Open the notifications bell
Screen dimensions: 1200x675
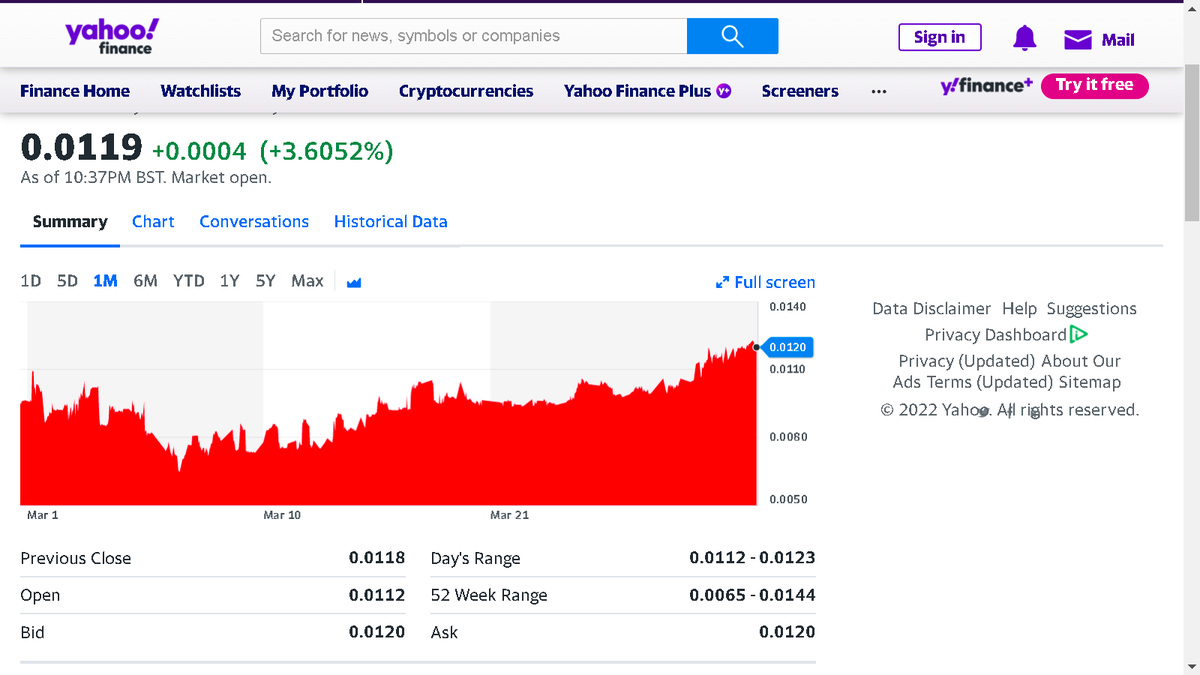click(1025, 38)
